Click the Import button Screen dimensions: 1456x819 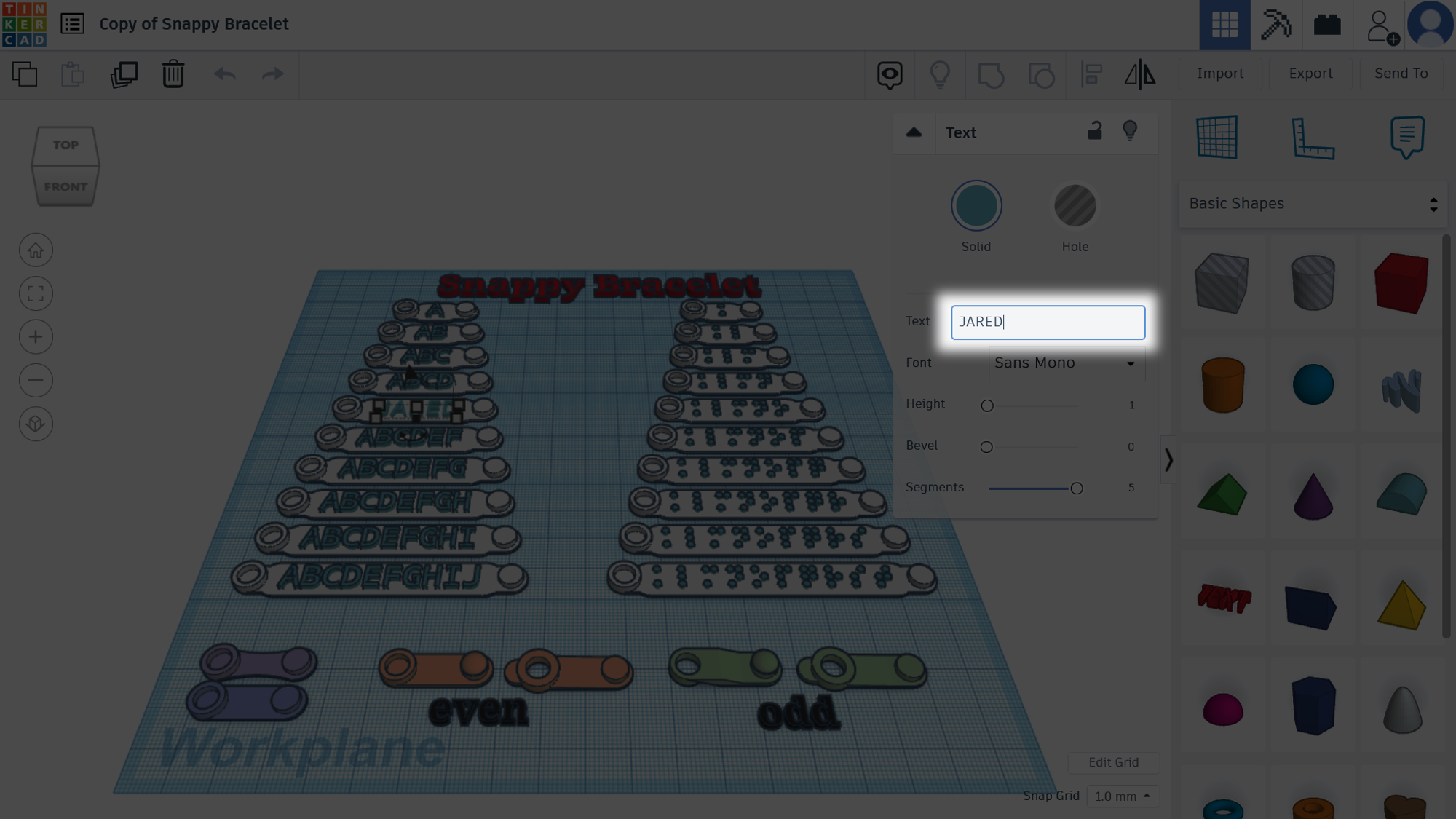click(1220, 74)
